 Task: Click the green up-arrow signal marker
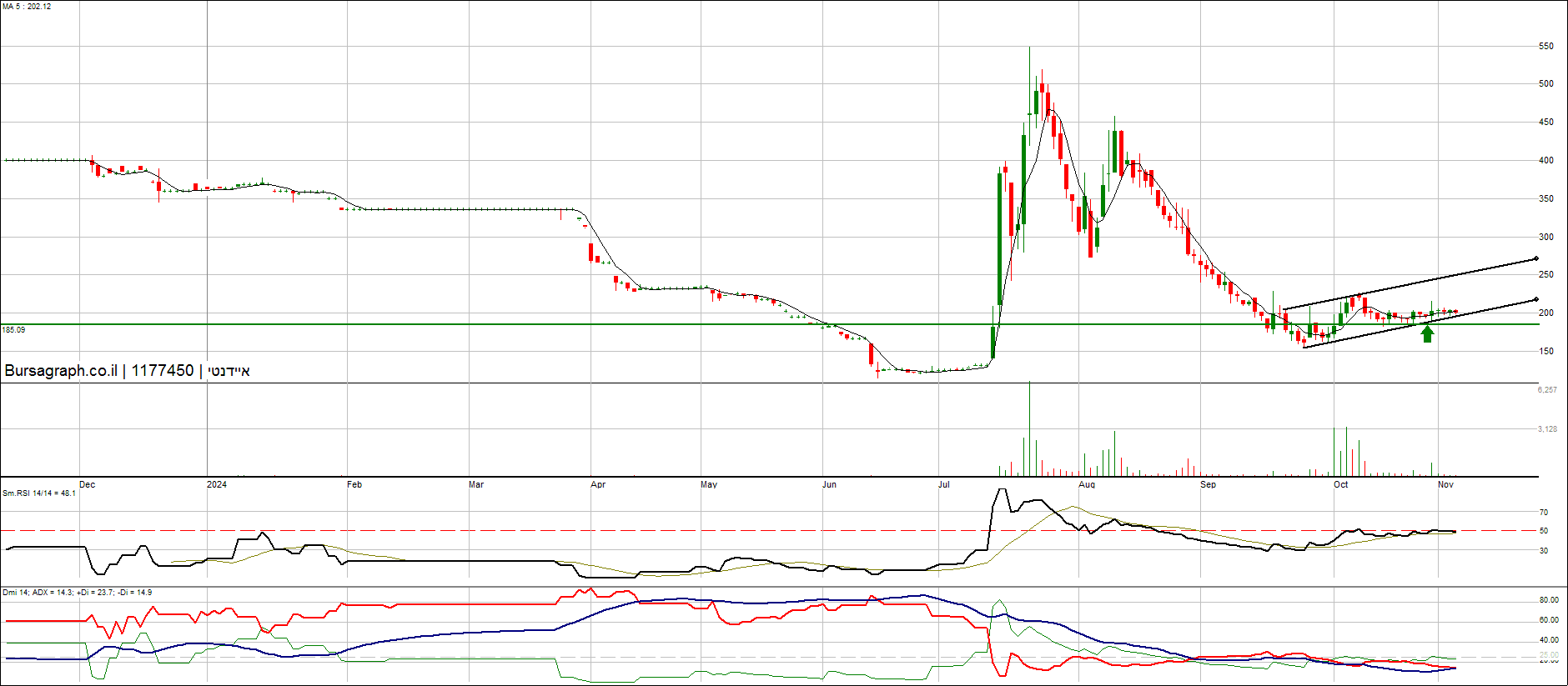coord(1427,333)
